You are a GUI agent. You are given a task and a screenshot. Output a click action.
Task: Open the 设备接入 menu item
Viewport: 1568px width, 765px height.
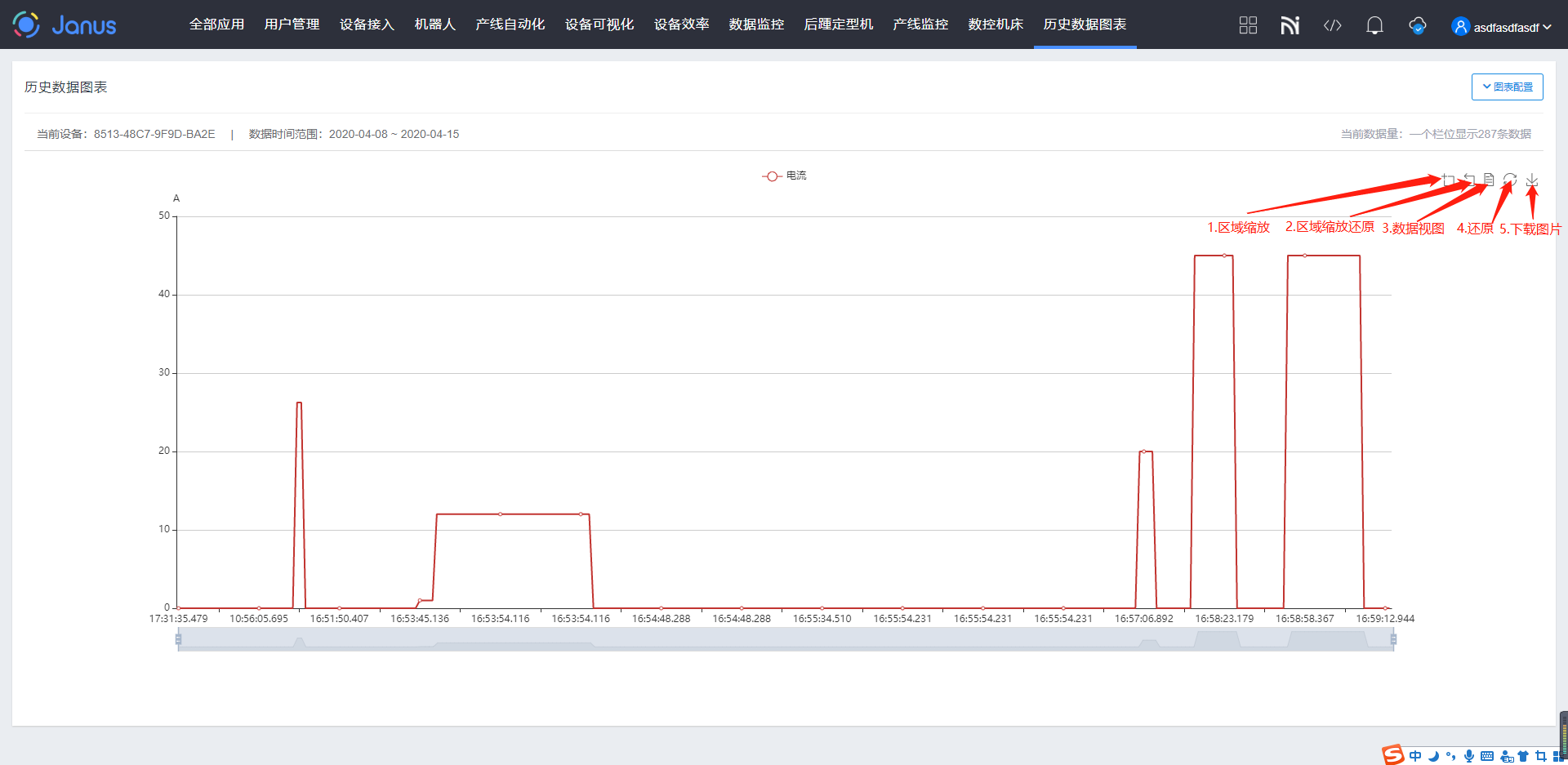click(367, 24)
